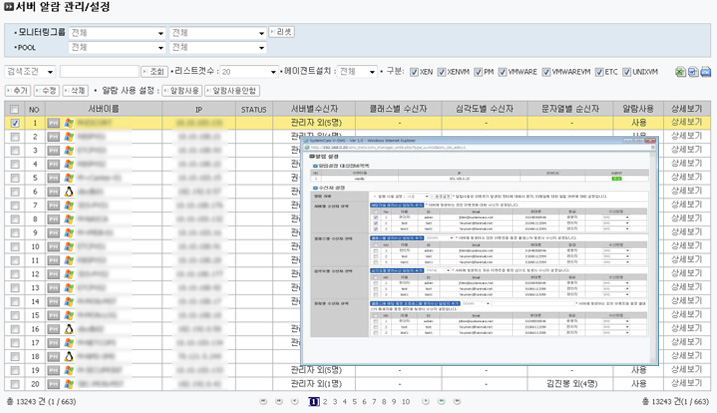Click the PM type icon in row 17
The width and height of the screenshot is (717, 413).
(x=54, y=343)
